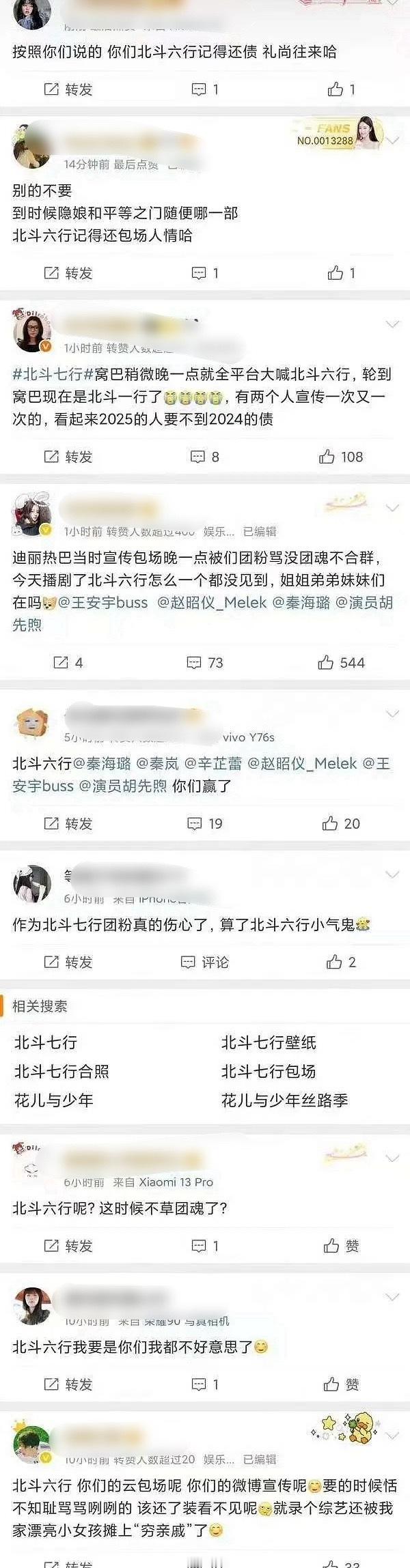Viewport: 410px width, 1568px height.
Task: Open the @赵昭仪_Melek mention in the 544-like post
Action: (212, 603)
